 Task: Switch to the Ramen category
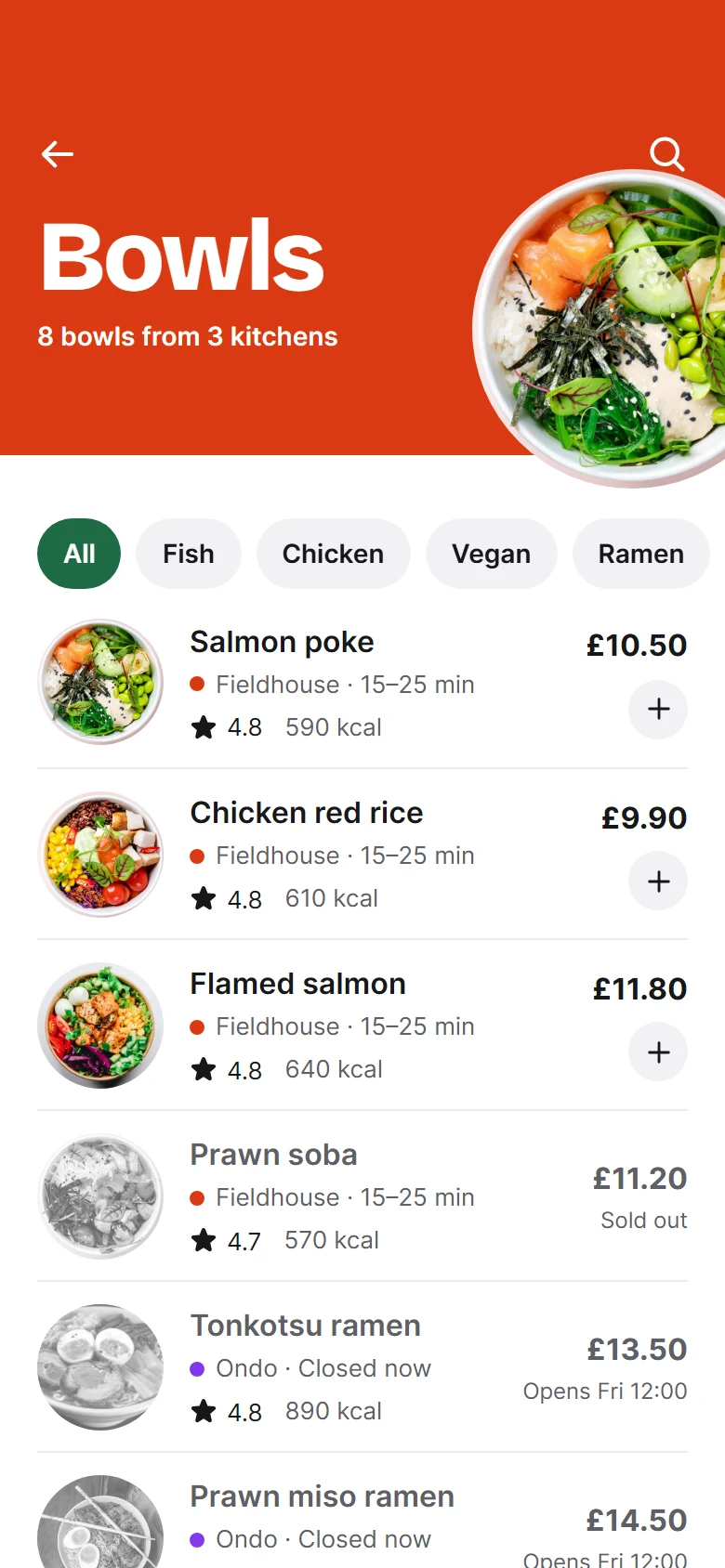[x=641, y=554]
